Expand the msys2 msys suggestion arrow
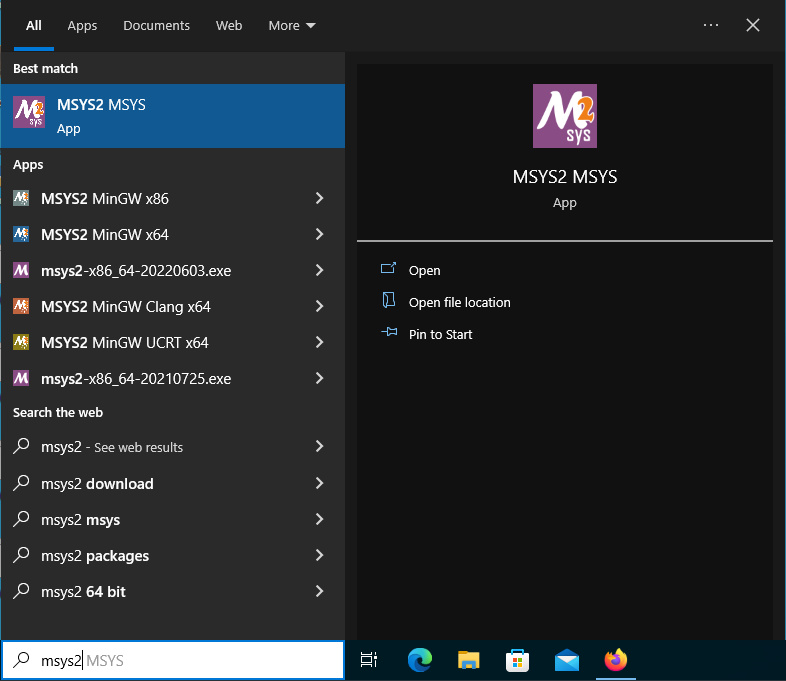This screenshot has width=786, height=681. coord(319,519)
